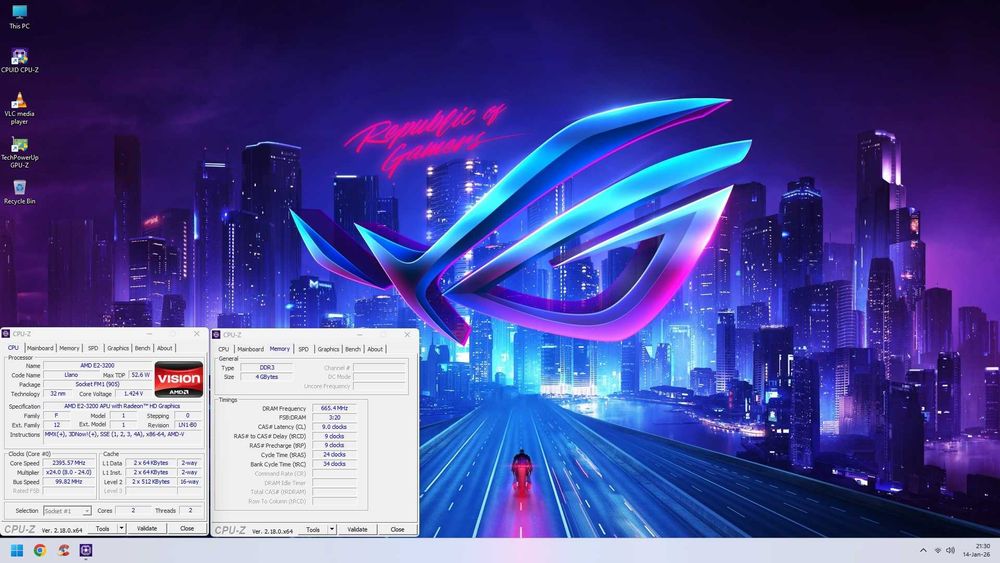The width and height of the screenshot is (1000, 563).
Task: Open Mainboard tab in right CPU-Z window
Action: pos(250,349)
